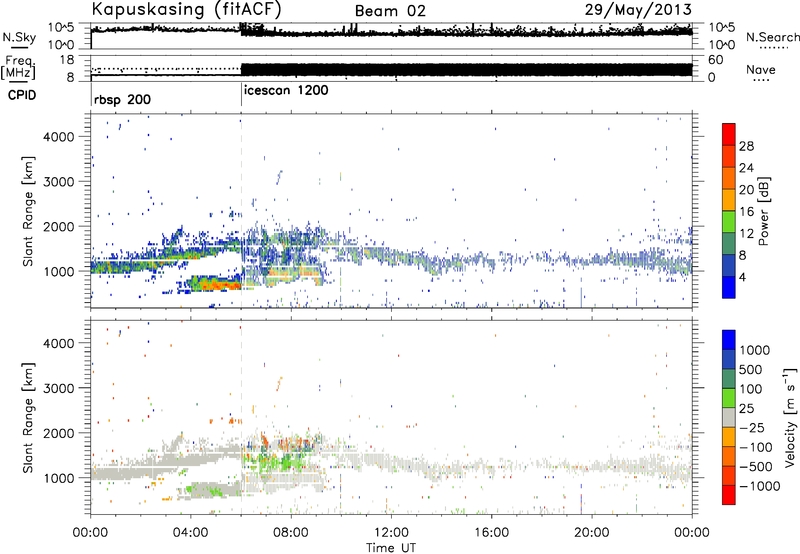Click the 28 value on power colorbar
Image resolution: width=800 pixels, height=554 pixels.
746,146
